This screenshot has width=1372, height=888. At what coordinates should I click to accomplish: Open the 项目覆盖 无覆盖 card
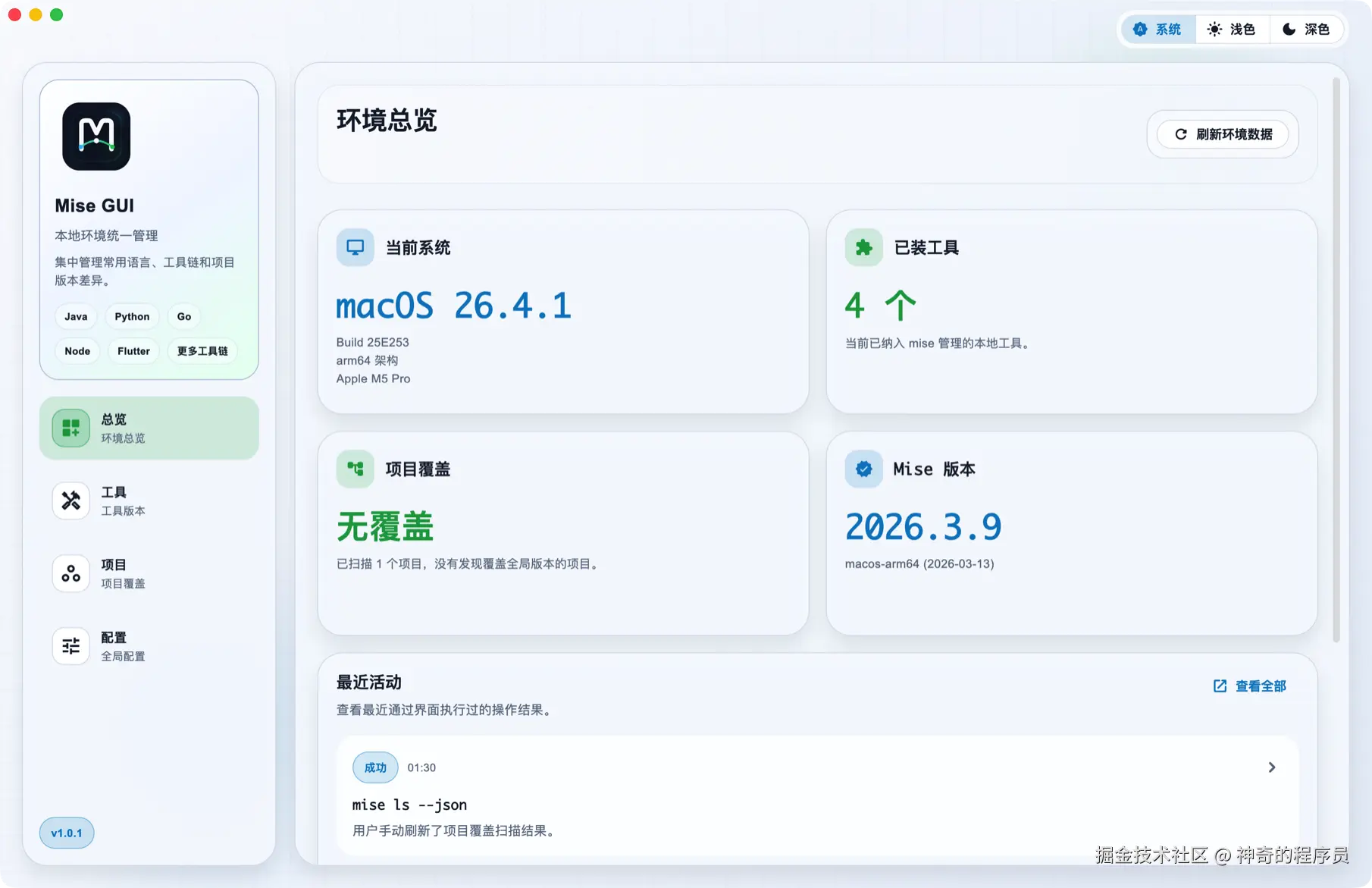563,533
